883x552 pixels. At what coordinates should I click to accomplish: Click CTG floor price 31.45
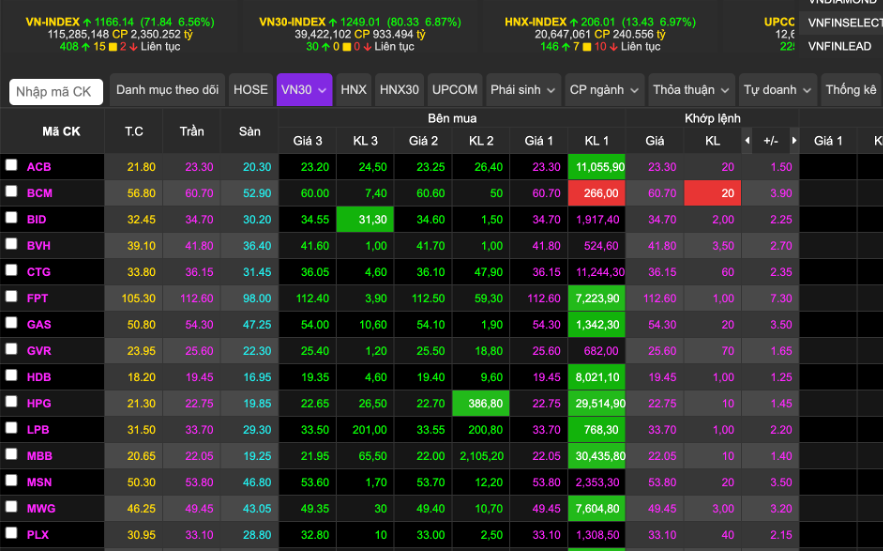tap(257, 272)
